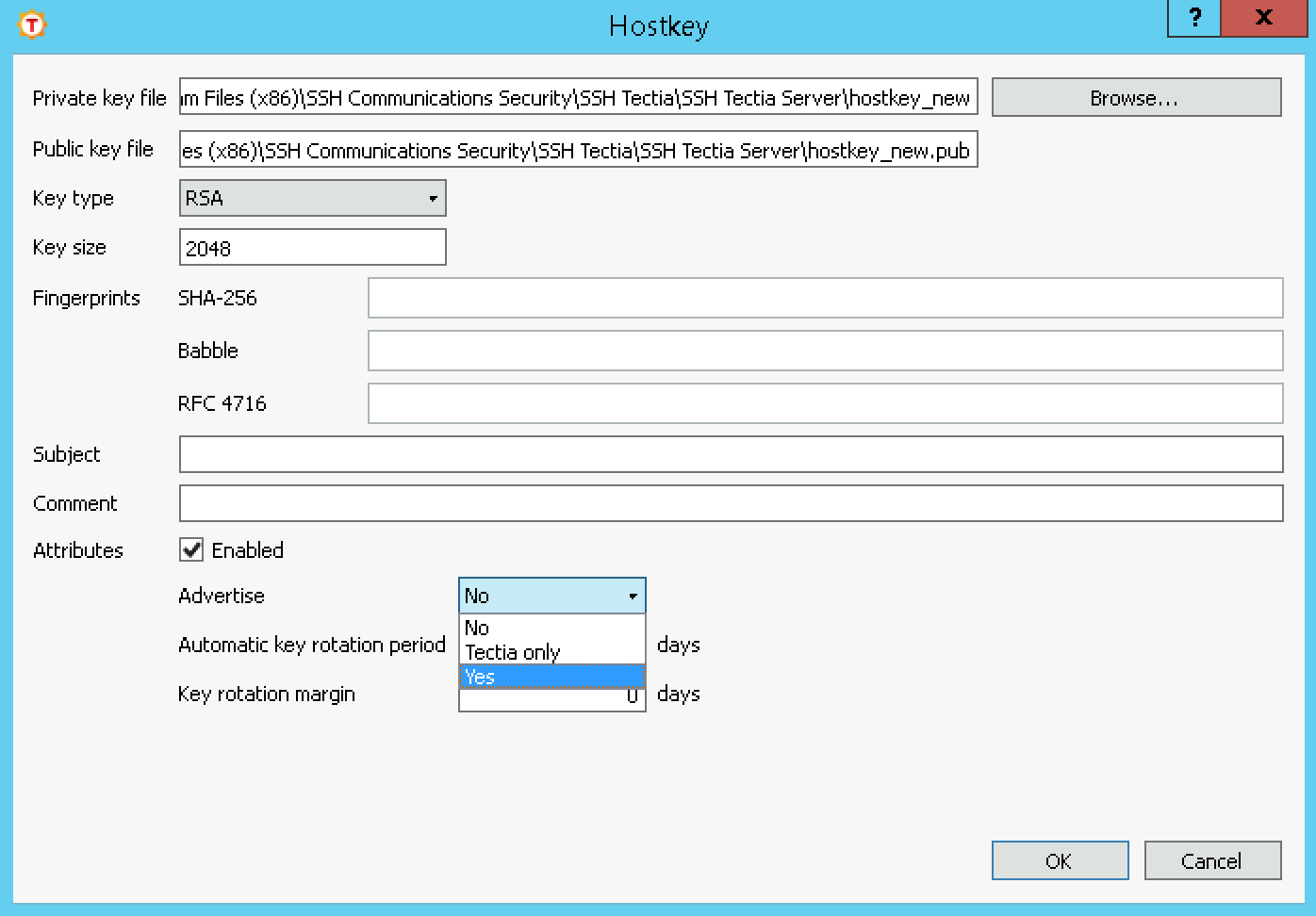Click the Public key file path field

(577, 149)
